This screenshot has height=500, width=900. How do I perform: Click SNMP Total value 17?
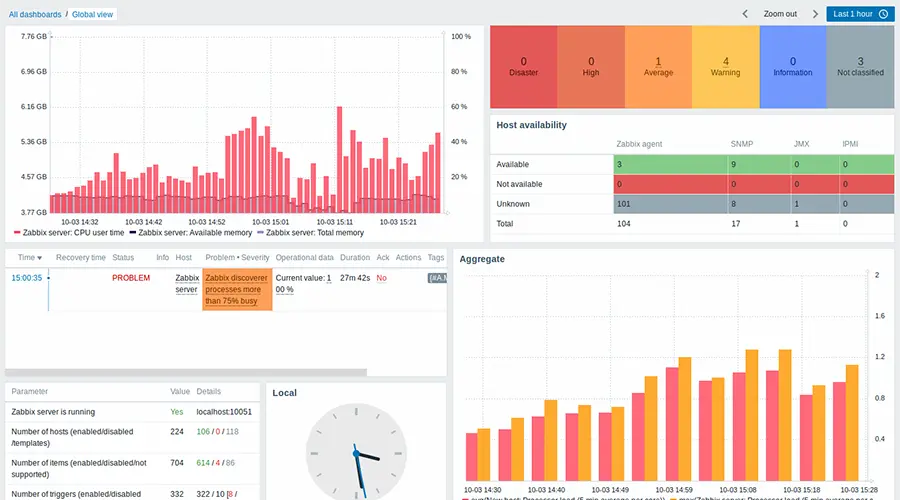pyautogui.click(x=735, y=224)
